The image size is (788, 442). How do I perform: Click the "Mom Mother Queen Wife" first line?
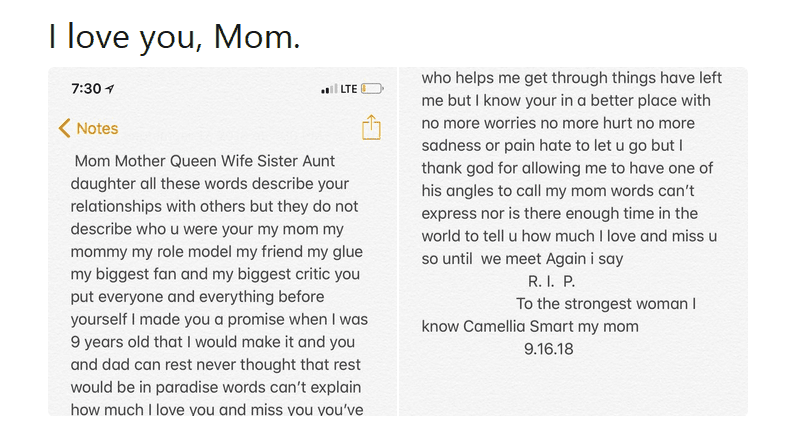205,161
